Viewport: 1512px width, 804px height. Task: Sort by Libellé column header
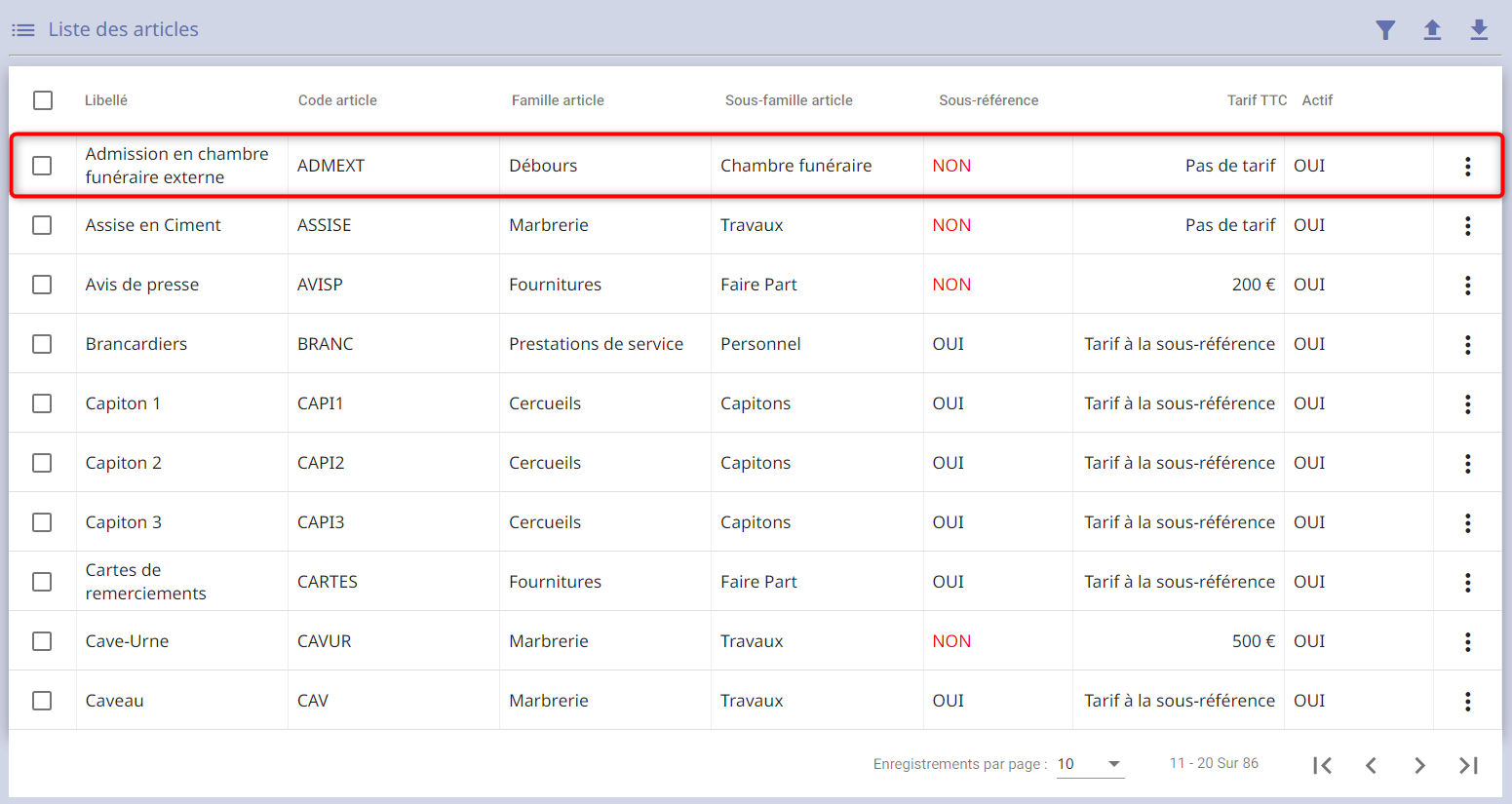(x=106, y=100)
